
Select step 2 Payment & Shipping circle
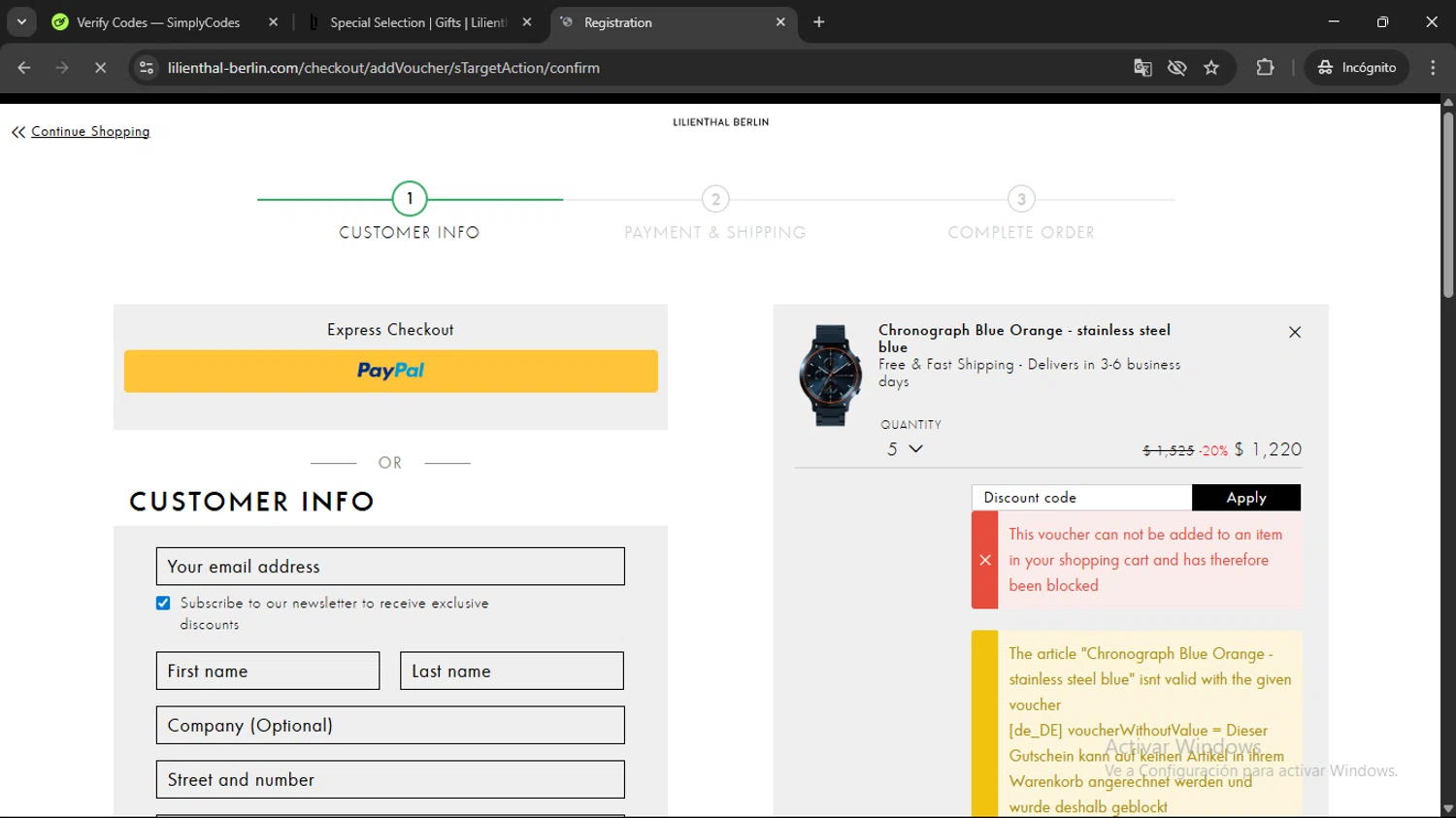[715, 199]
